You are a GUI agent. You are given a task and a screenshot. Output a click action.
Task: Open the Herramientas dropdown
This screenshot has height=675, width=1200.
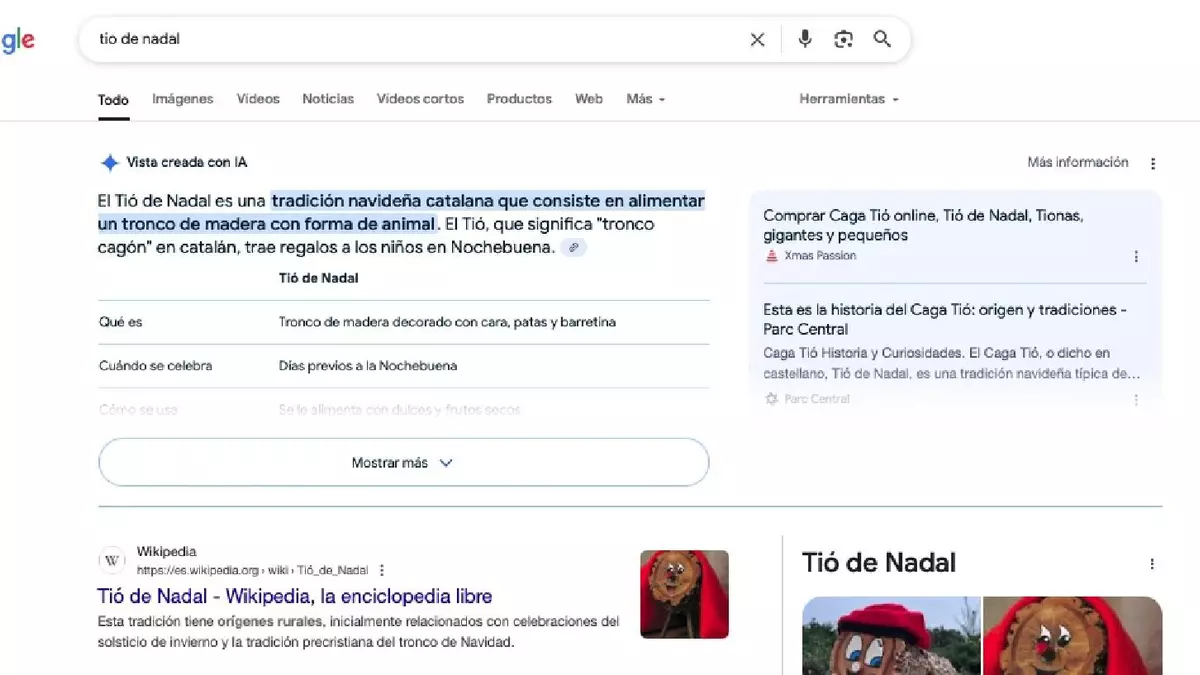pos(849,99)
